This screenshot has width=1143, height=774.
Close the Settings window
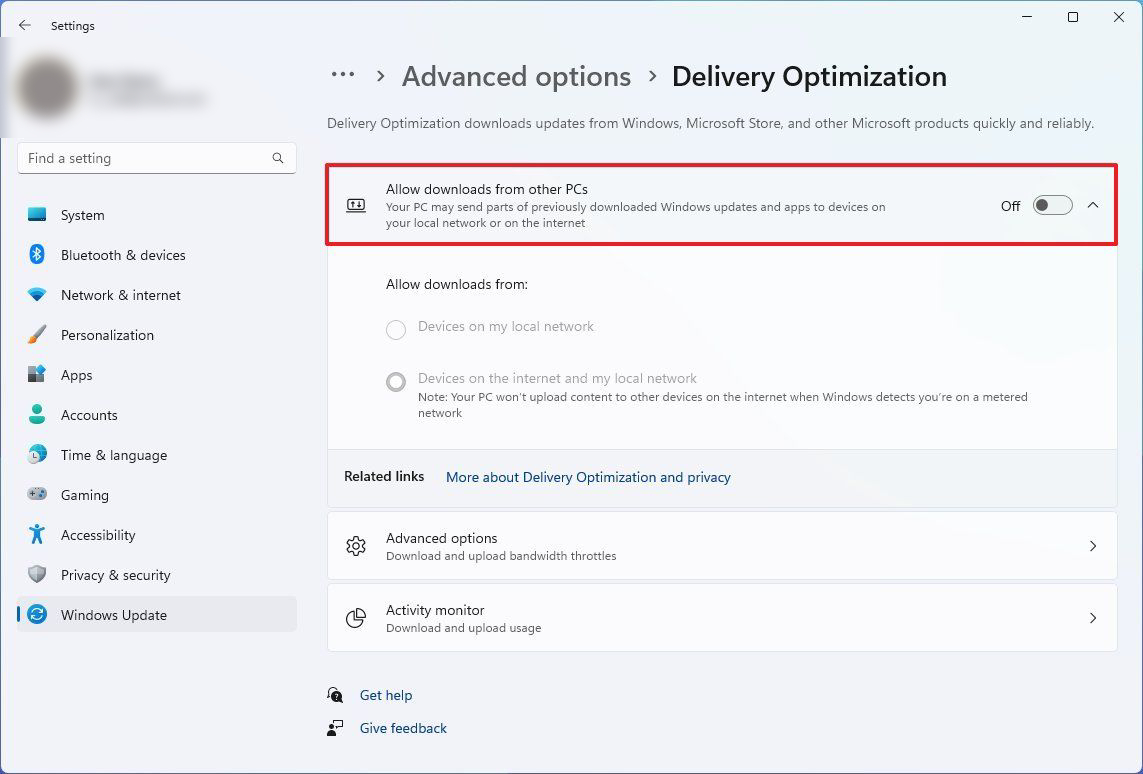point(1119,17)
